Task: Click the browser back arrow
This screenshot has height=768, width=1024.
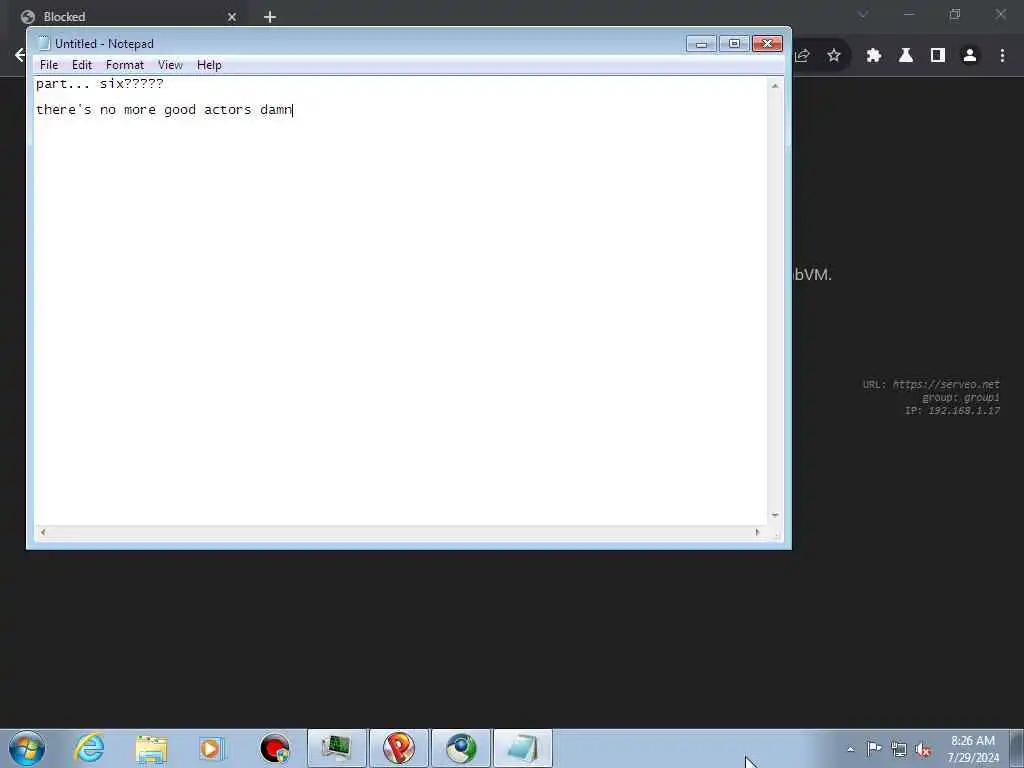Action: point(20,55)
